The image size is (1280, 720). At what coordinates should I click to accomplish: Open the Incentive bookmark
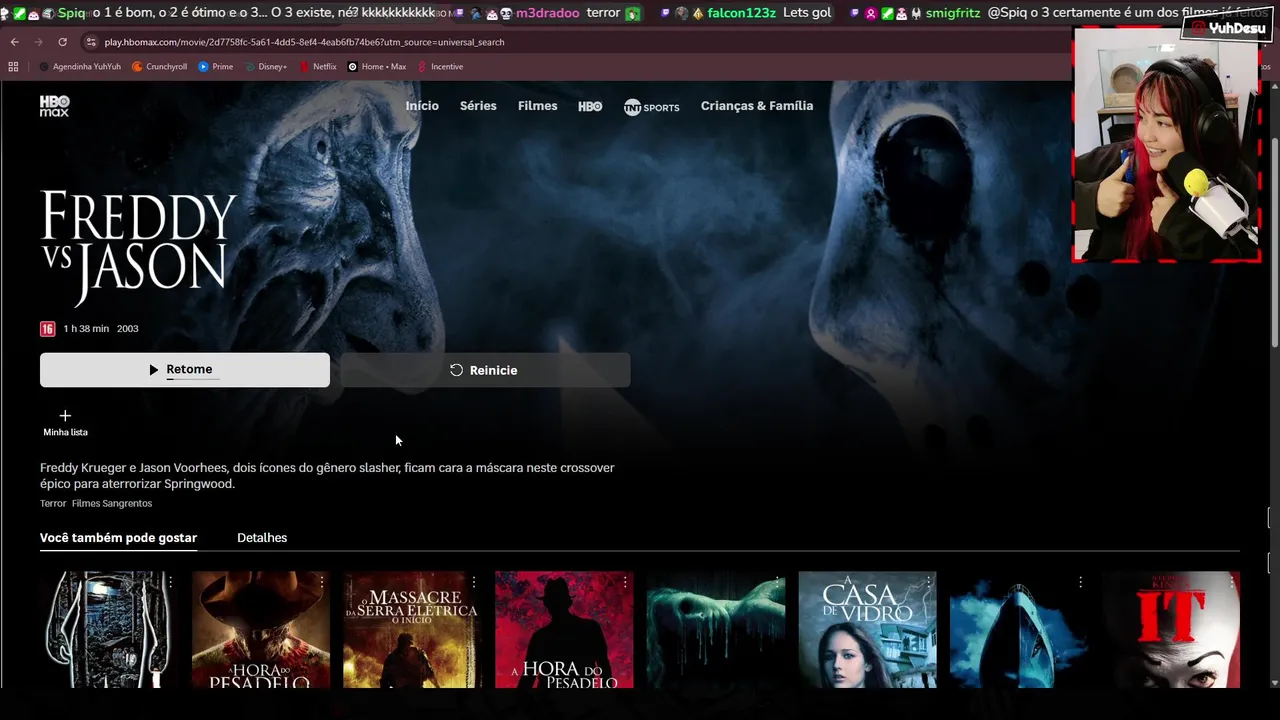pyautogui.click(x=440, y=67)
